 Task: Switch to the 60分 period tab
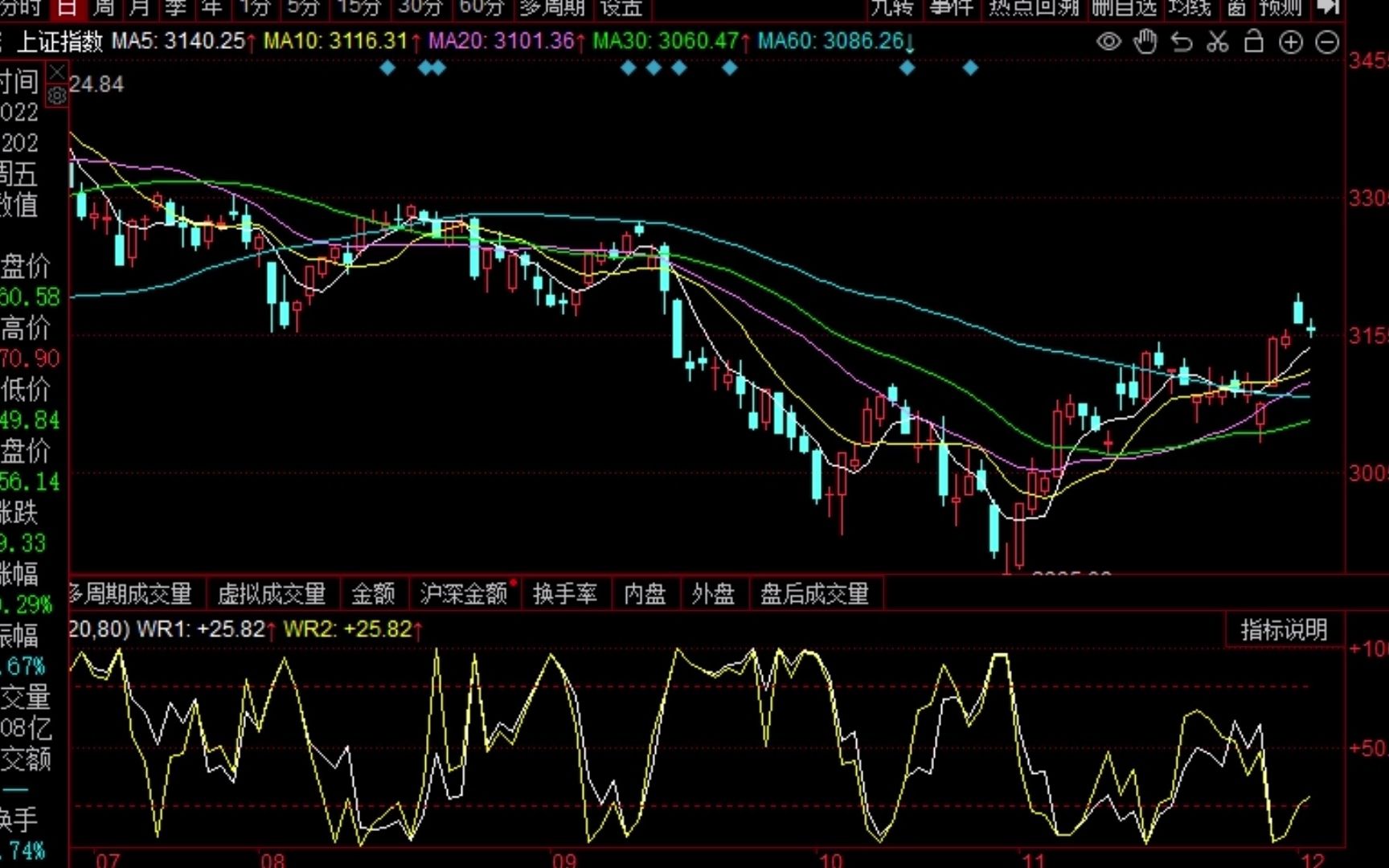click(x=481, y=7)
